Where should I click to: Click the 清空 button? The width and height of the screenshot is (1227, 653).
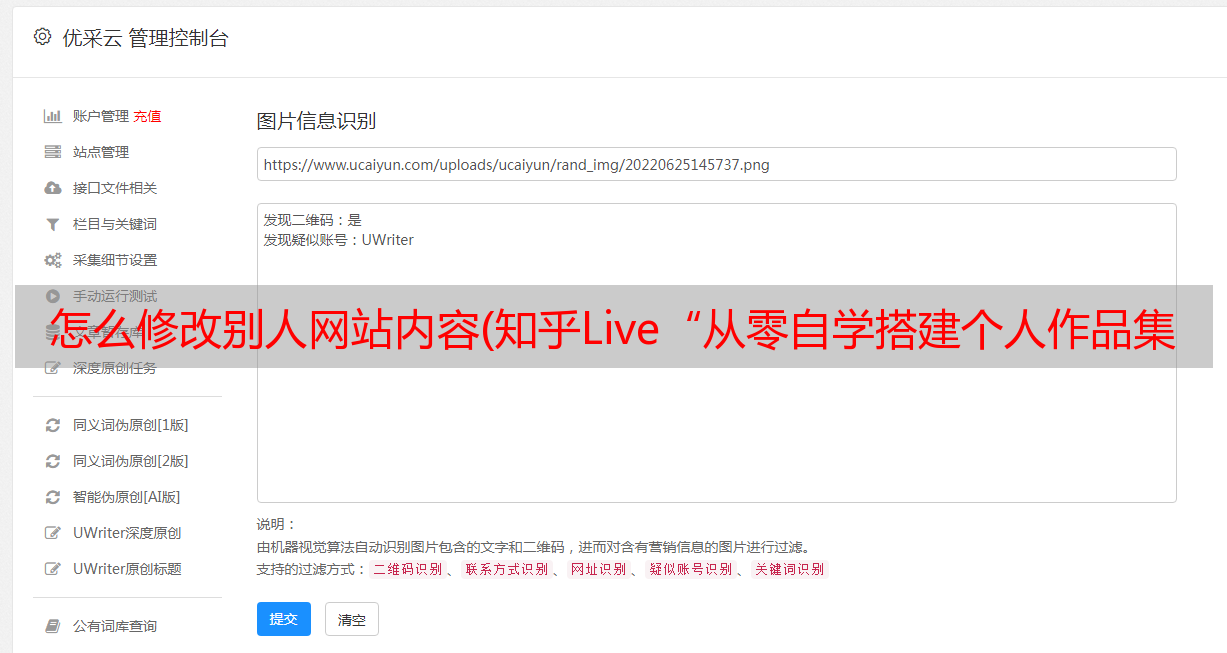pos(352,619)
